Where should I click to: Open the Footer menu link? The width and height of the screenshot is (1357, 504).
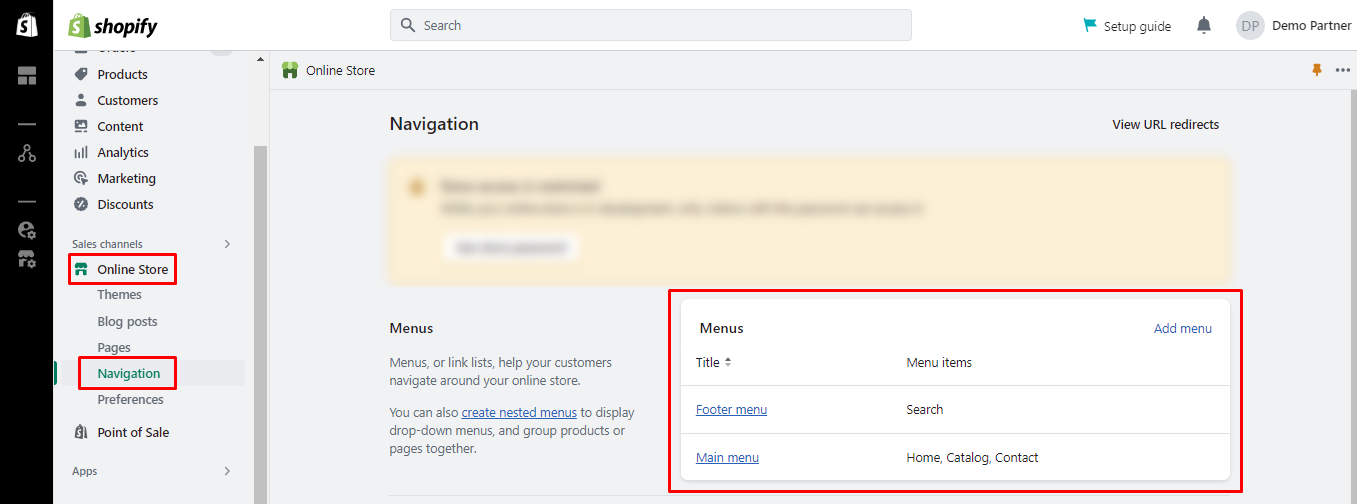tap(731, 410)
